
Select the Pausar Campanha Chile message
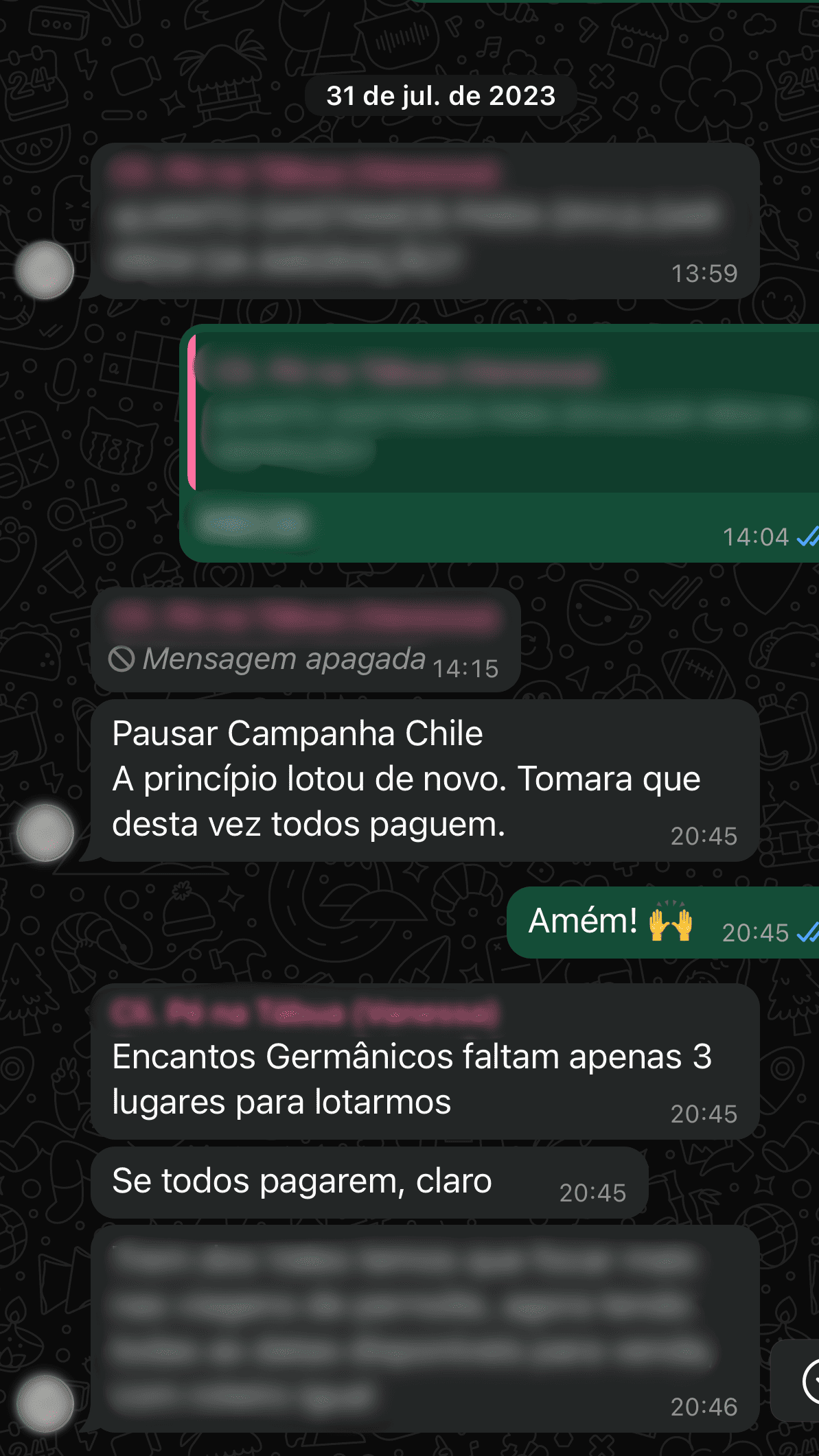point(425,780)
